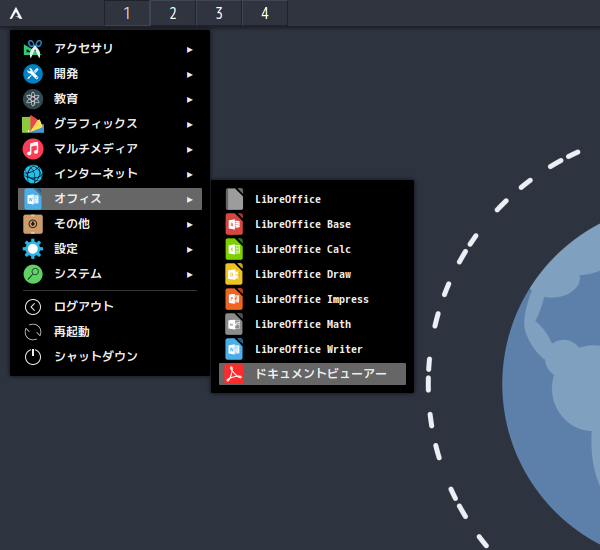600x550 pixels.
Task: Expand the その他 submenu arrow
Action: tap(189, 225)
